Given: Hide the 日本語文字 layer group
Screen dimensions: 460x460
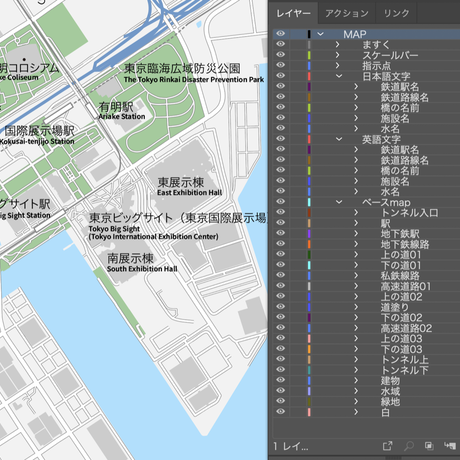Looking at the screenshot, I should click(x=281, y=76).
